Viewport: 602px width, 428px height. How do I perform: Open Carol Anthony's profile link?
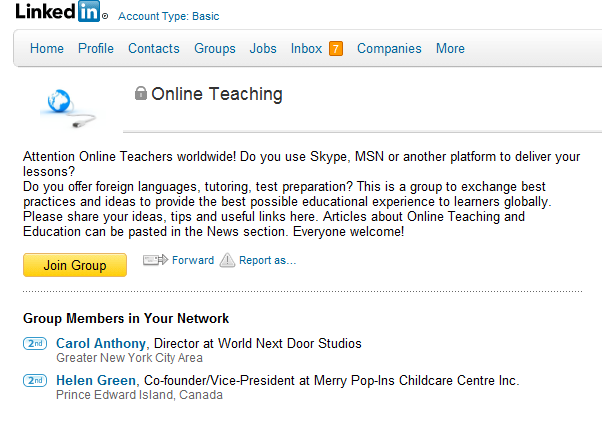pos(101,343)
